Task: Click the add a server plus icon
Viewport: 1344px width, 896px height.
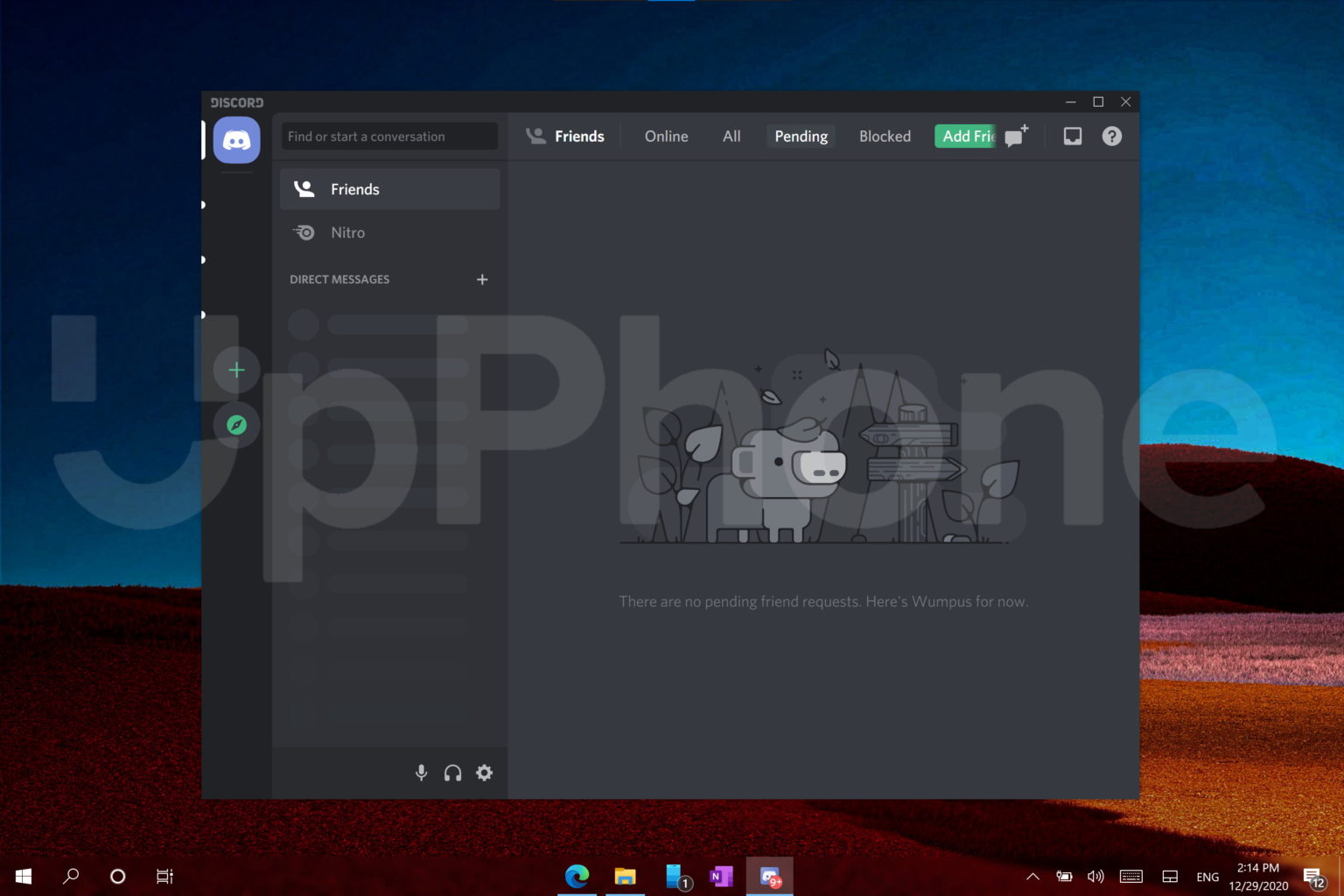Action: (236, 369)
